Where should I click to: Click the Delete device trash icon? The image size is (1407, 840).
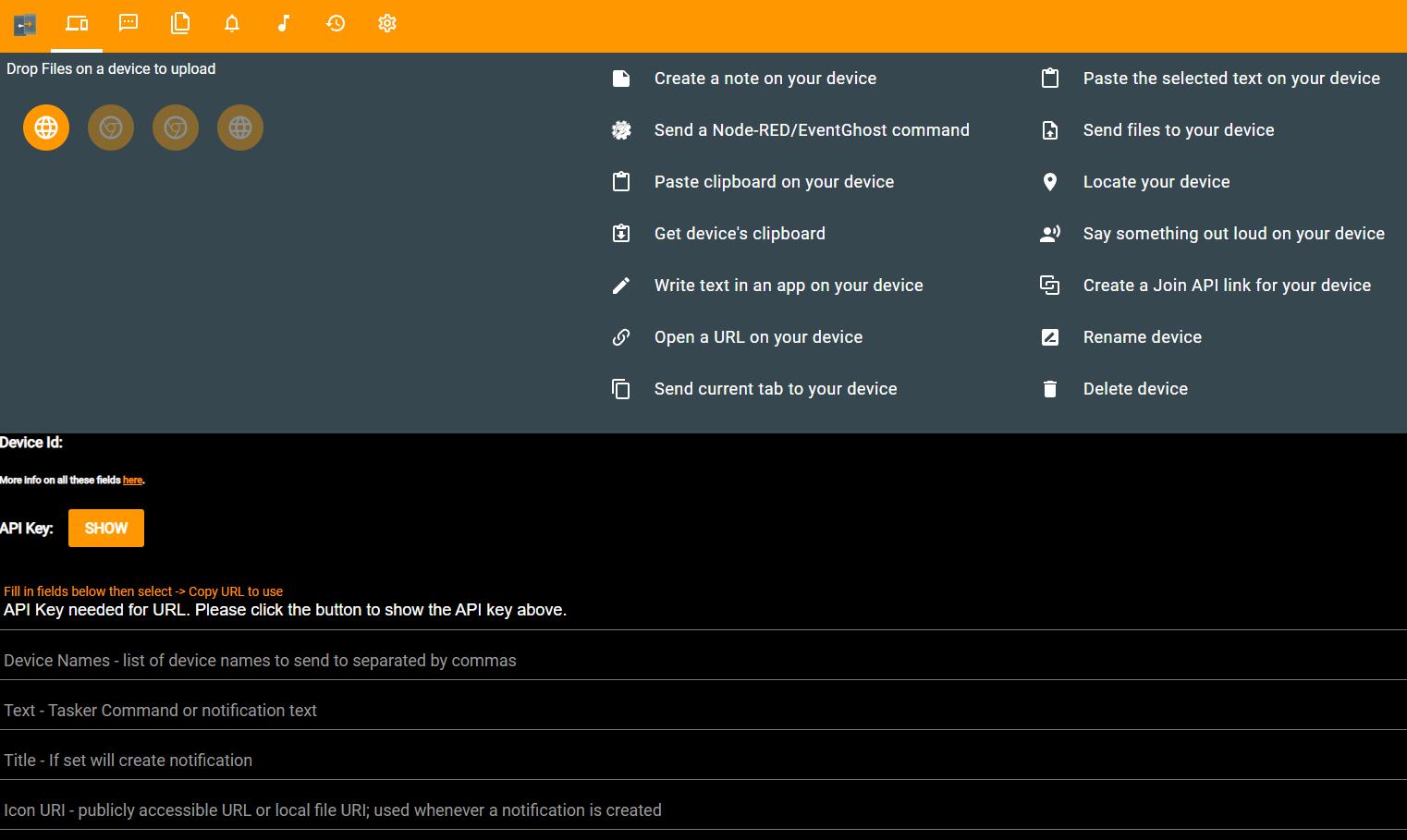point(1050,389)
